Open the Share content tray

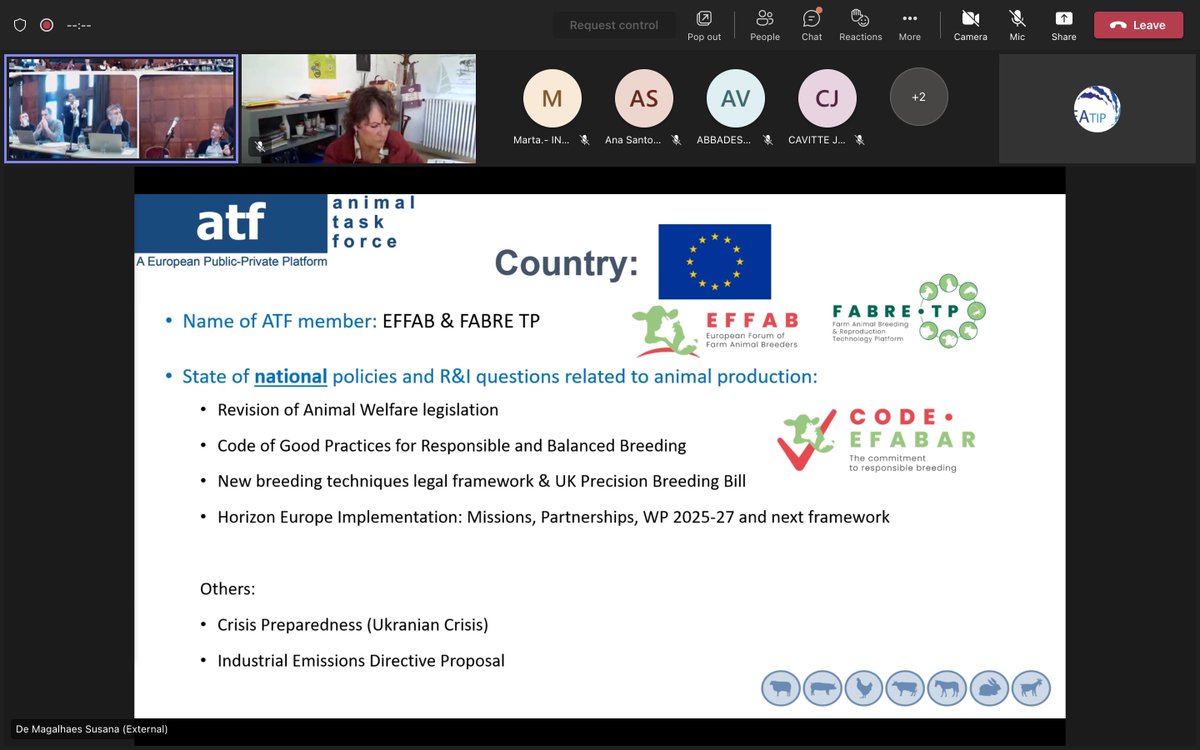[x=1064, y=24]
